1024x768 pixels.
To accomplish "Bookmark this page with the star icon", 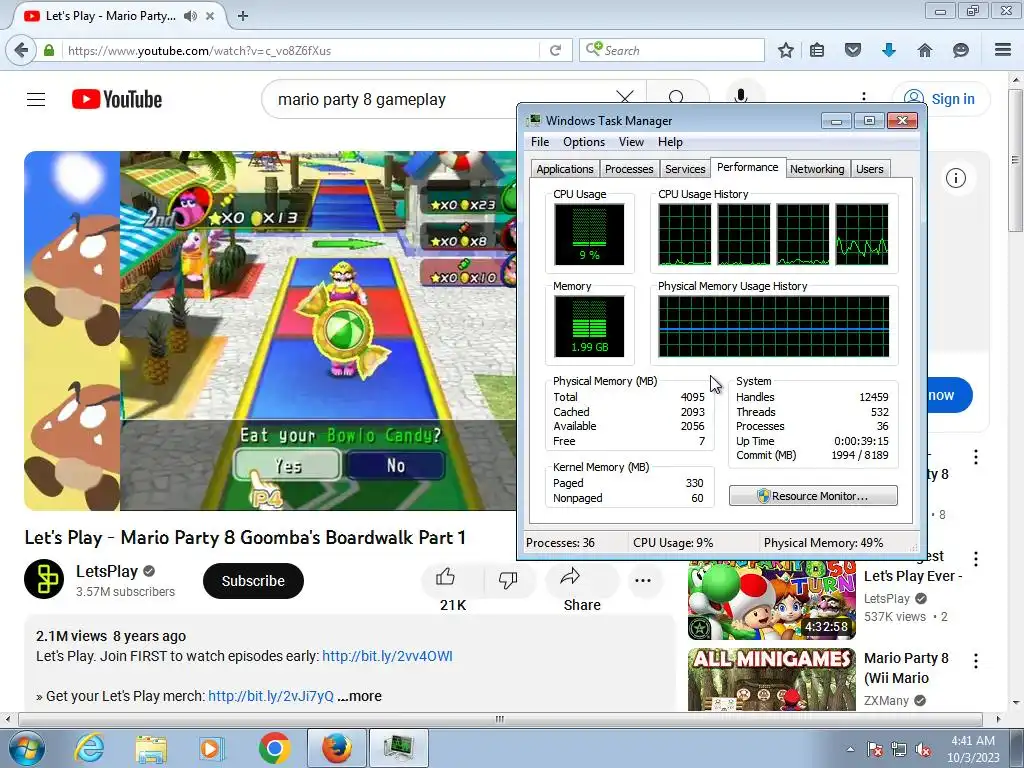I will coord(786,50).
